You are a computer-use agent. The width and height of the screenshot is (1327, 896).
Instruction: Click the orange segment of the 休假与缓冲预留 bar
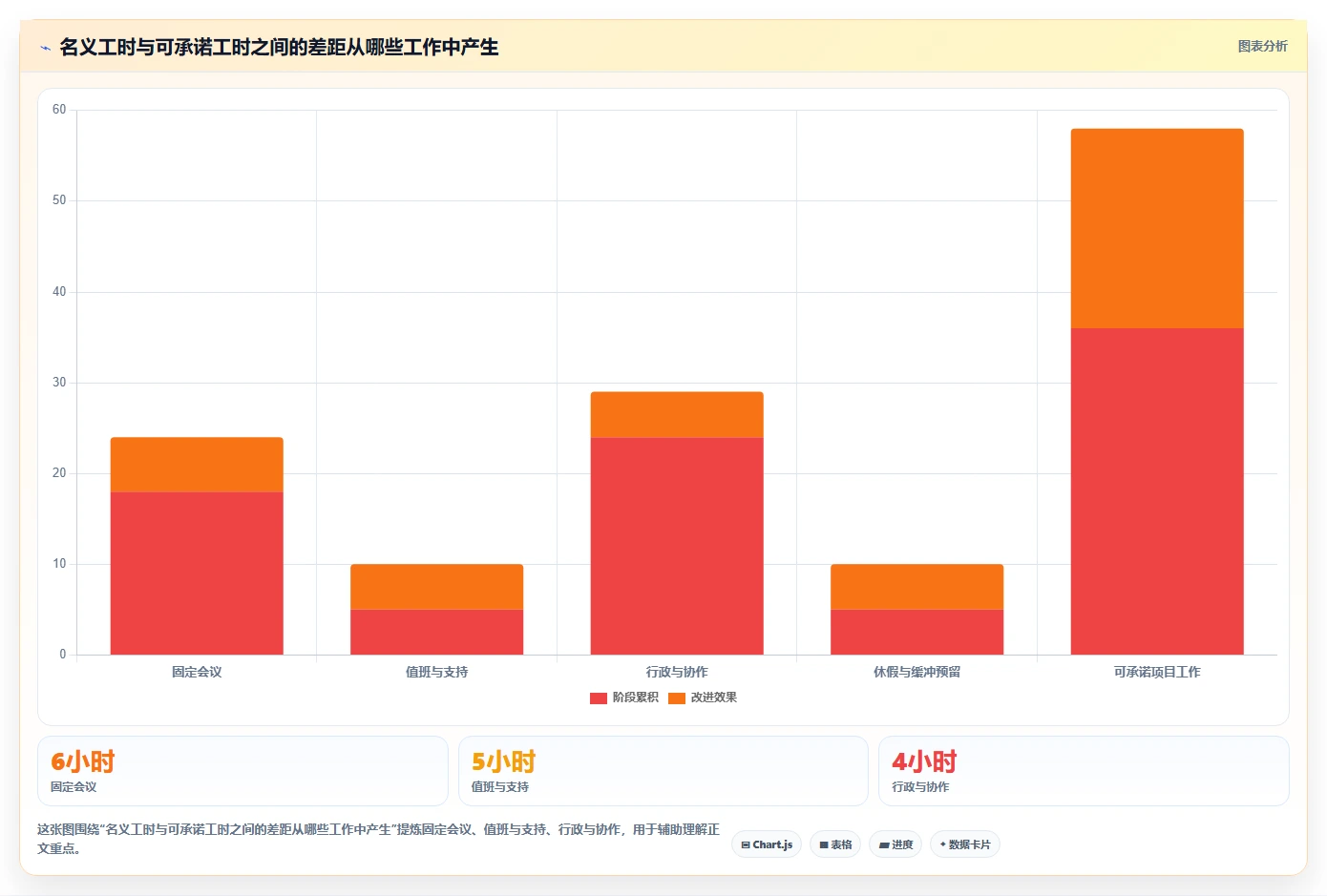(916, 587)
